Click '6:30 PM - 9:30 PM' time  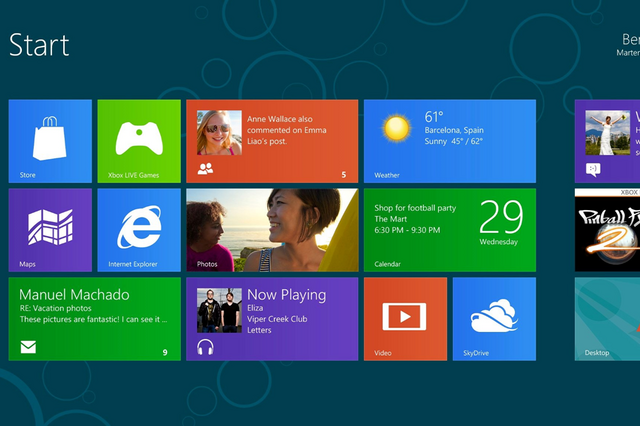(407, 230)
